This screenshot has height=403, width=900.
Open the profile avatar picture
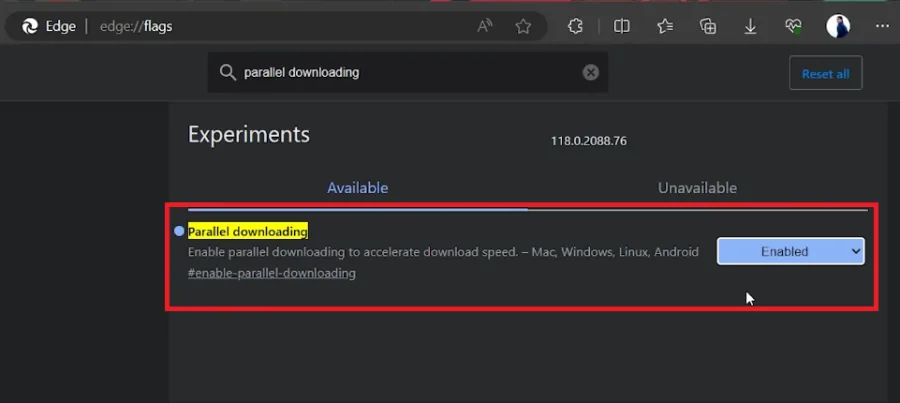click(838, 26)
